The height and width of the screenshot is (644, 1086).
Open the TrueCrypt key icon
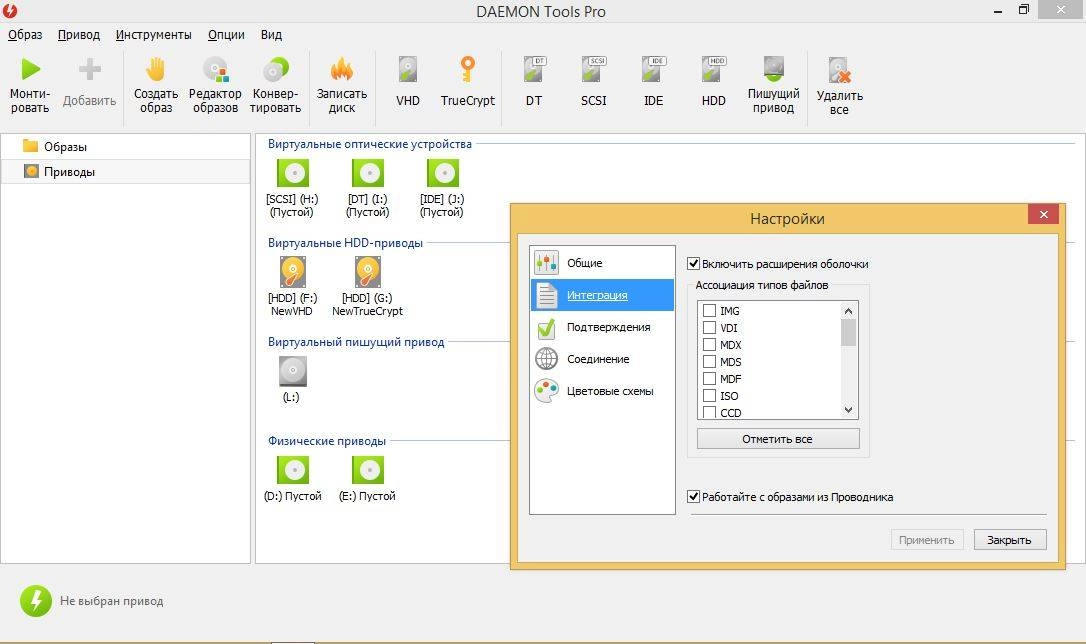(x=468, y=69)
